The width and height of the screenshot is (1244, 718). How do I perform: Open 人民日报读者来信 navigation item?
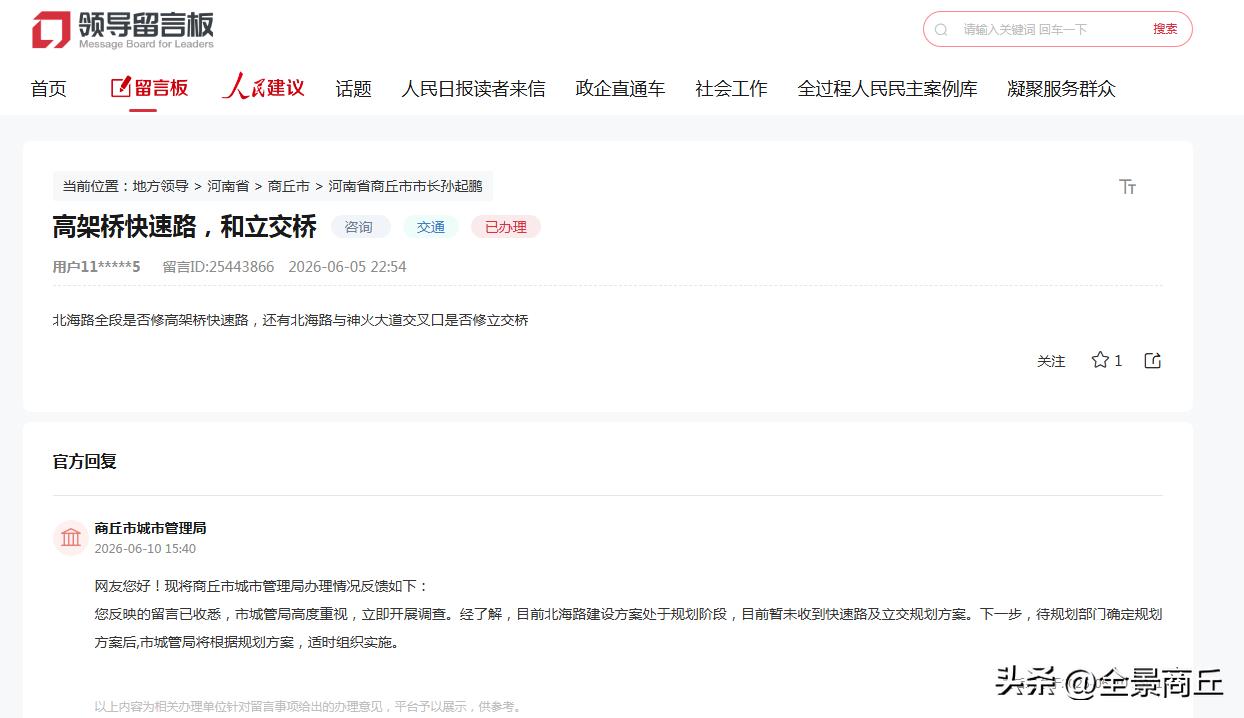[473, 89]
